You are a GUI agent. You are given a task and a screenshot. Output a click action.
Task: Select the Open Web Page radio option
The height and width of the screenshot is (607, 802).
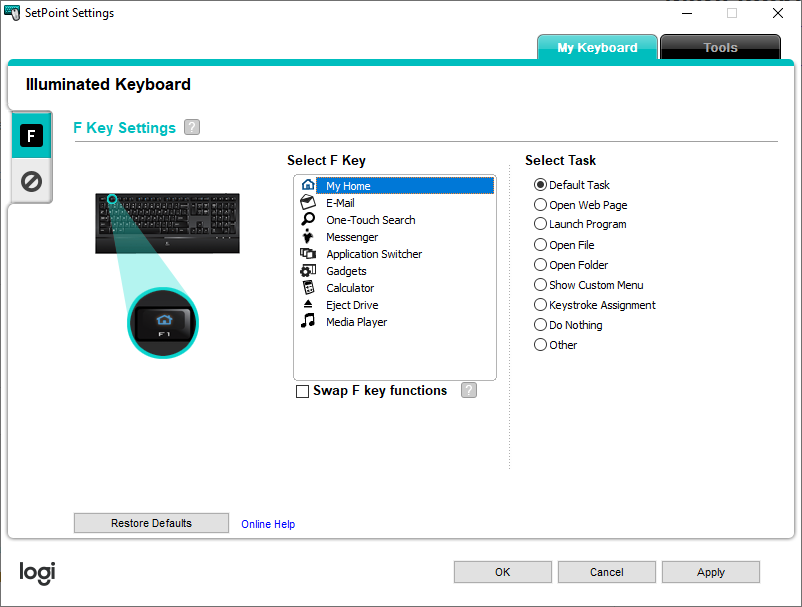(541, 205)
